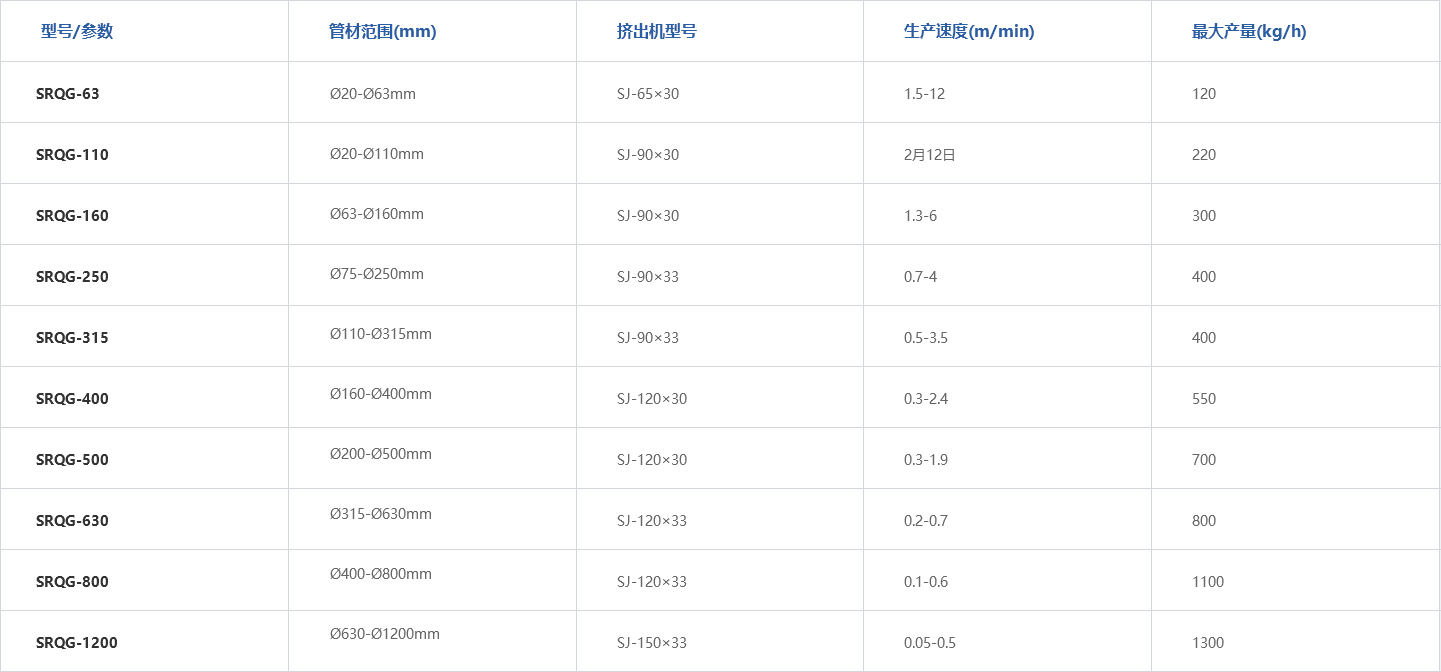Select the SRQG-250 row label
1441x672 pixels.
click(72, 277)
